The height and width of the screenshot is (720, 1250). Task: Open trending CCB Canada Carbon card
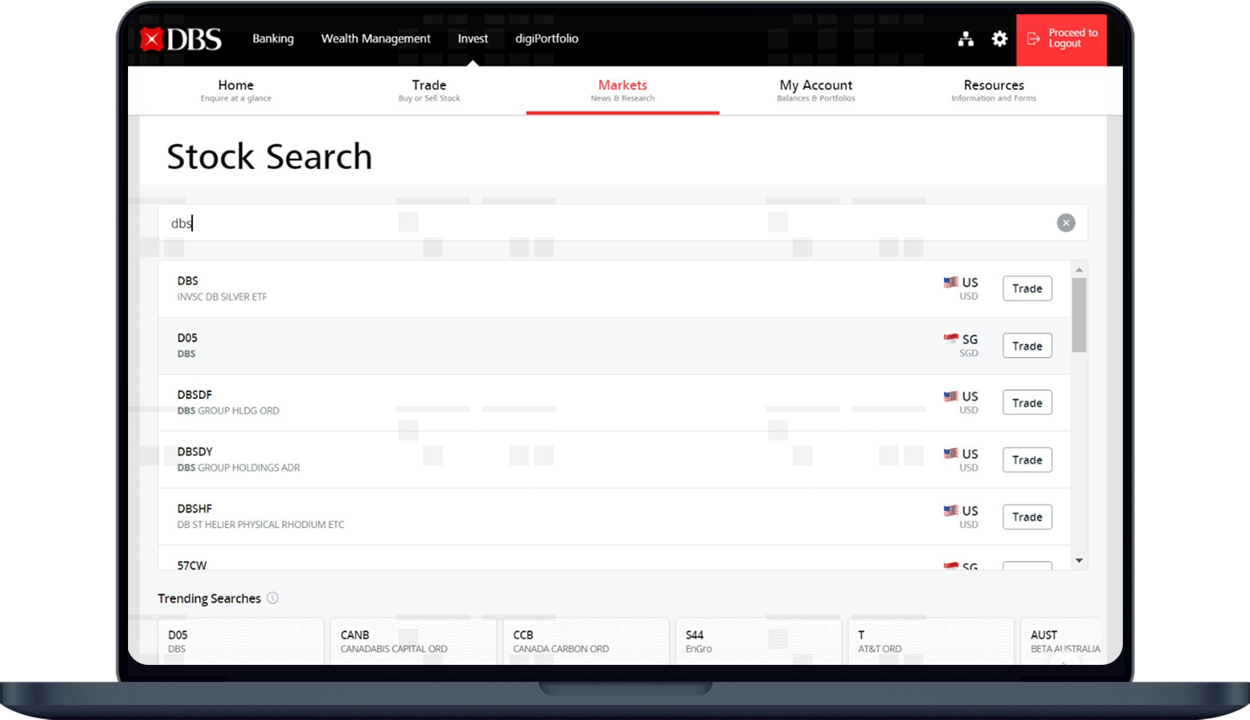pos(586,641)
